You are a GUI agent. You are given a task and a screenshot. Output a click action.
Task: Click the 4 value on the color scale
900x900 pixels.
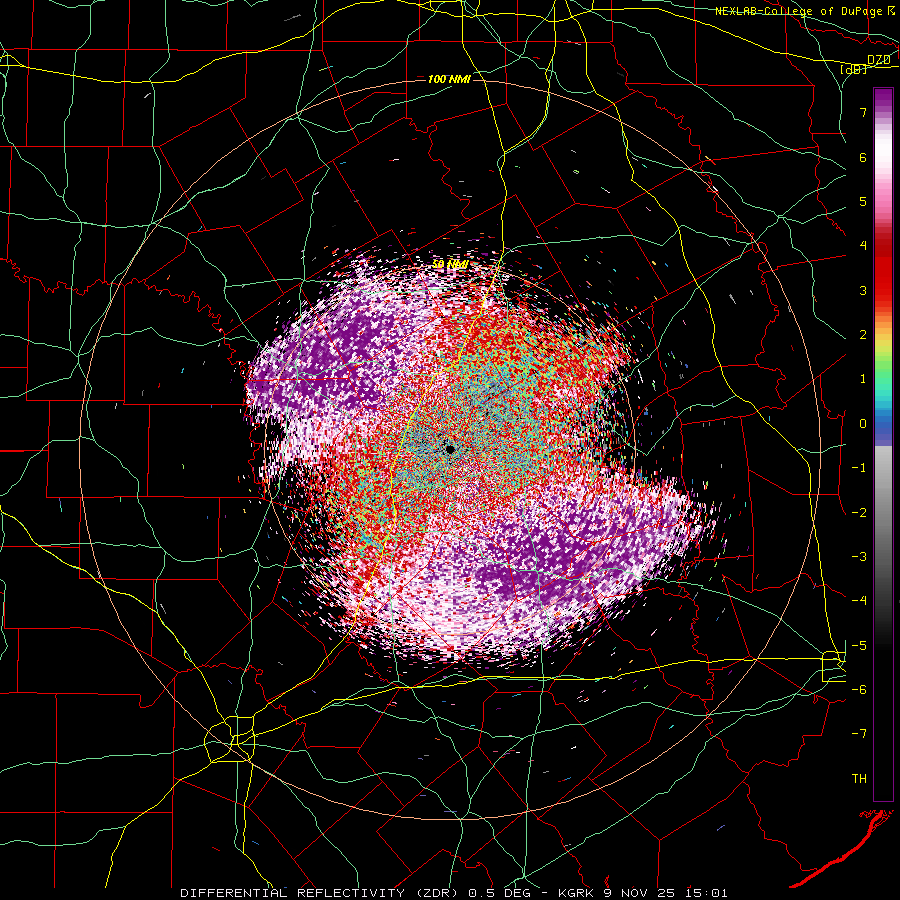pyautogui.click(x=863, y=246)
